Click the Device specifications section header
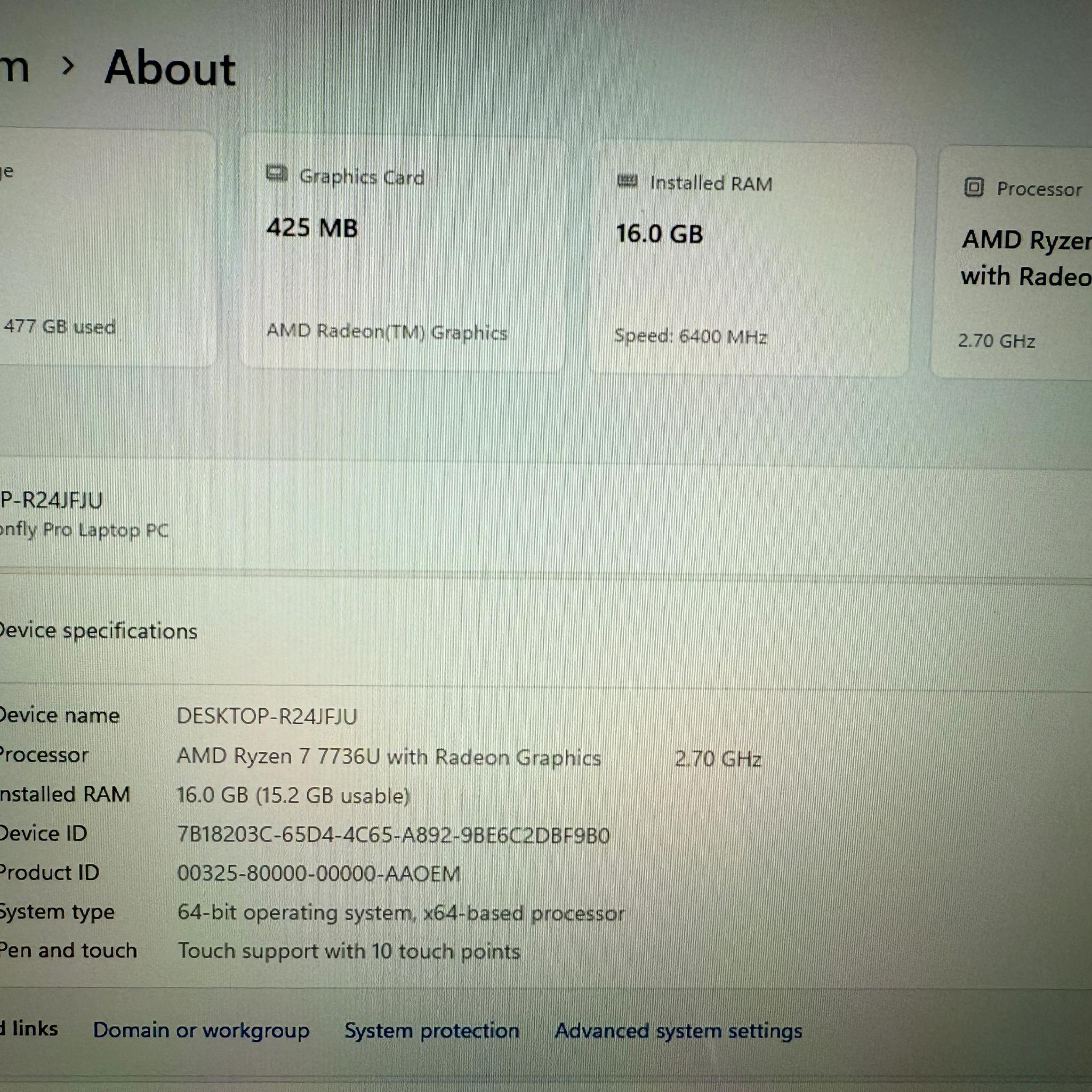This screenshot has width=1092, height=1092. (x=98, y=631)
